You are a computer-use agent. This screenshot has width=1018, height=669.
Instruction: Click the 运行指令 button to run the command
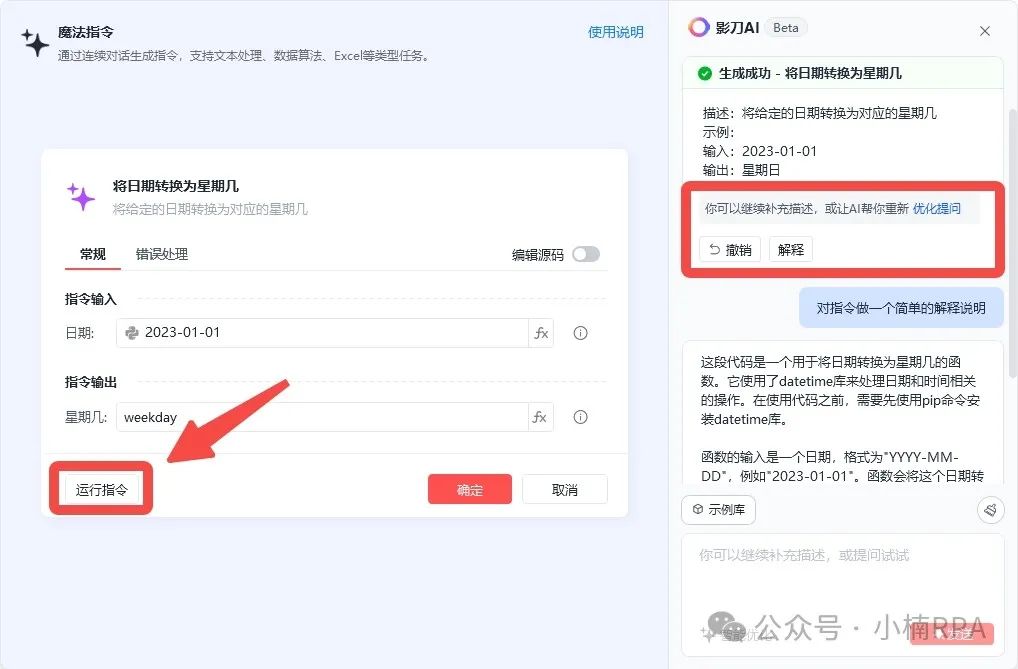click(99, 488)
